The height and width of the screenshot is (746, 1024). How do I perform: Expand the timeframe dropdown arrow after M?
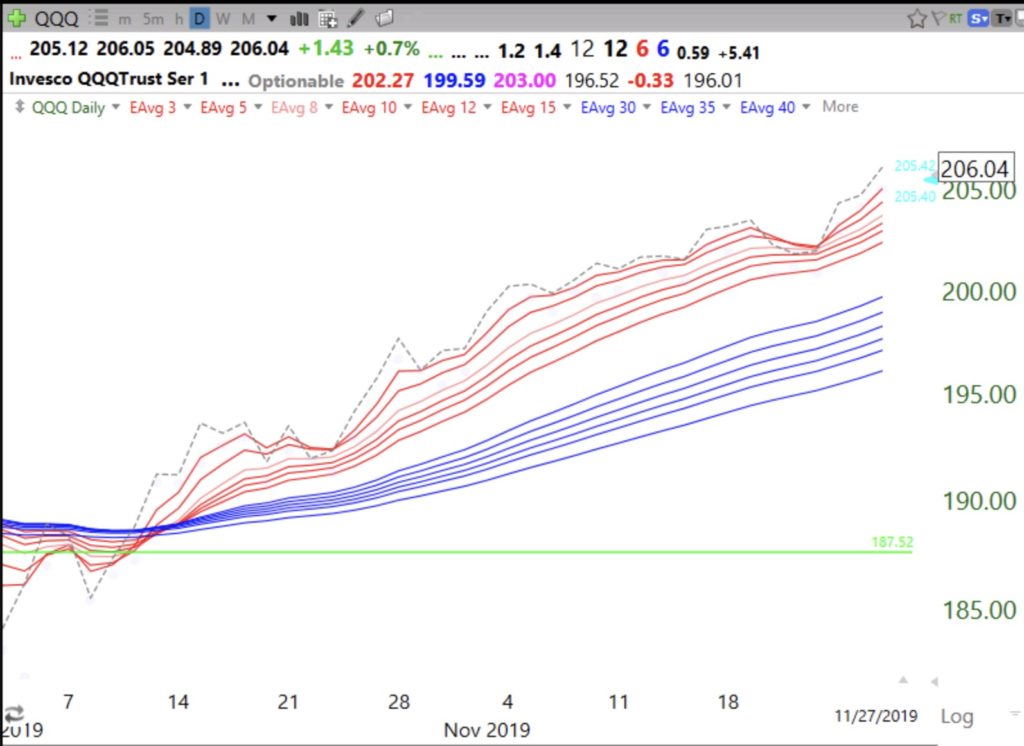pos(271,18)
